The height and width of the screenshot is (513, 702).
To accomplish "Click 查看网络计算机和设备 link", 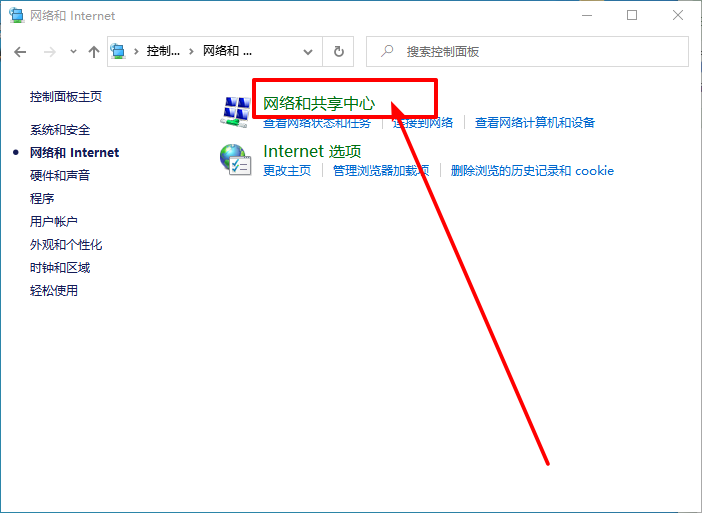I will [x=534, y=123].
